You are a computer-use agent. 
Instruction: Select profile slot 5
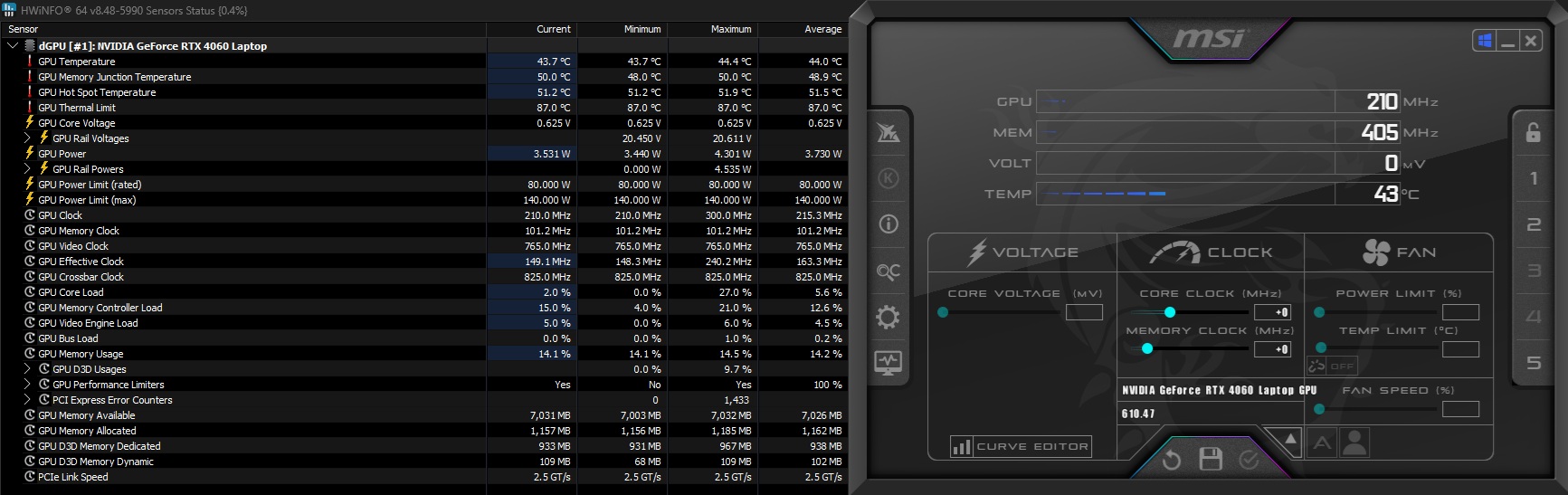coord(1534,363)
